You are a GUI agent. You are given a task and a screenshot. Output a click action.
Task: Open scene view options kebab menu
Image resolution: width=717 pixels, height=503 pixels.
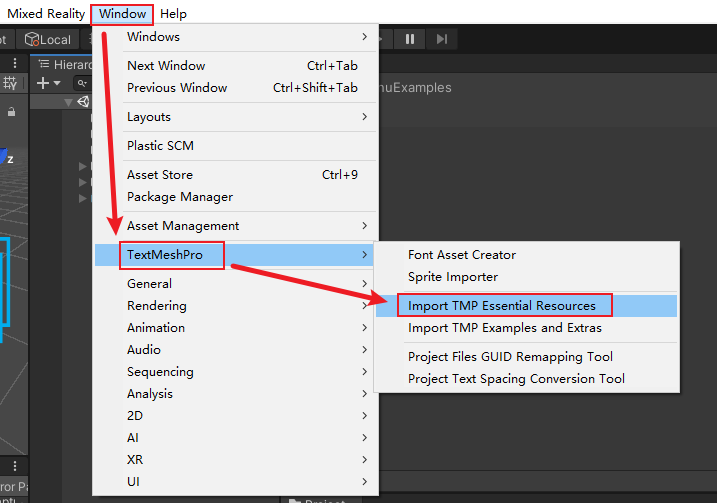tap(15, 63)
